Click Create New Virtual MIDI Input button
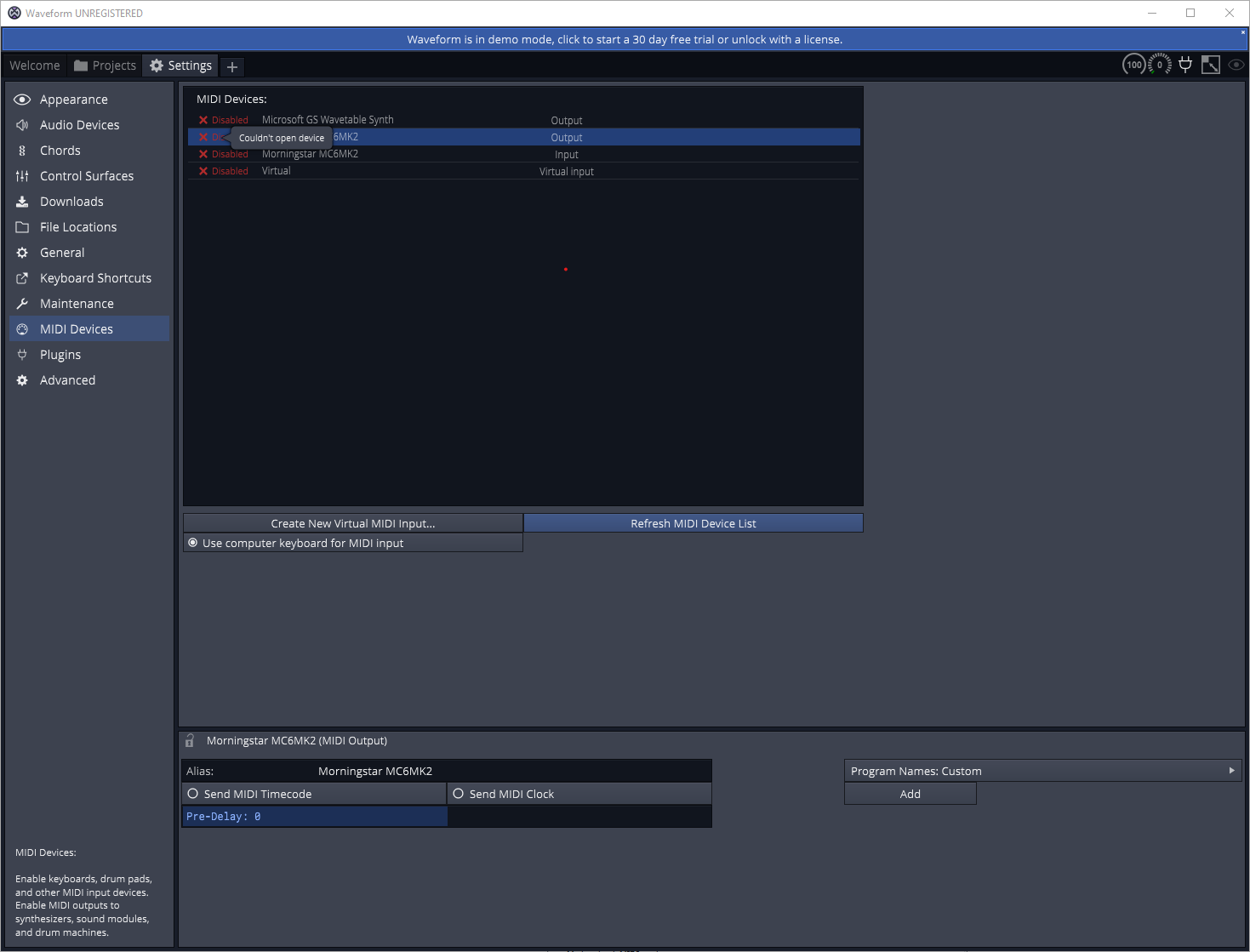This screenshot has width=1250, height=952. point(352,523)
